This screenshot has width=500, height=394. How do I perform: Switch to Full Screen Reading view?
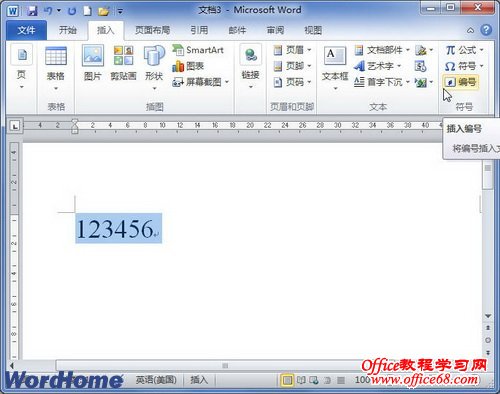(x=301, y=380)
